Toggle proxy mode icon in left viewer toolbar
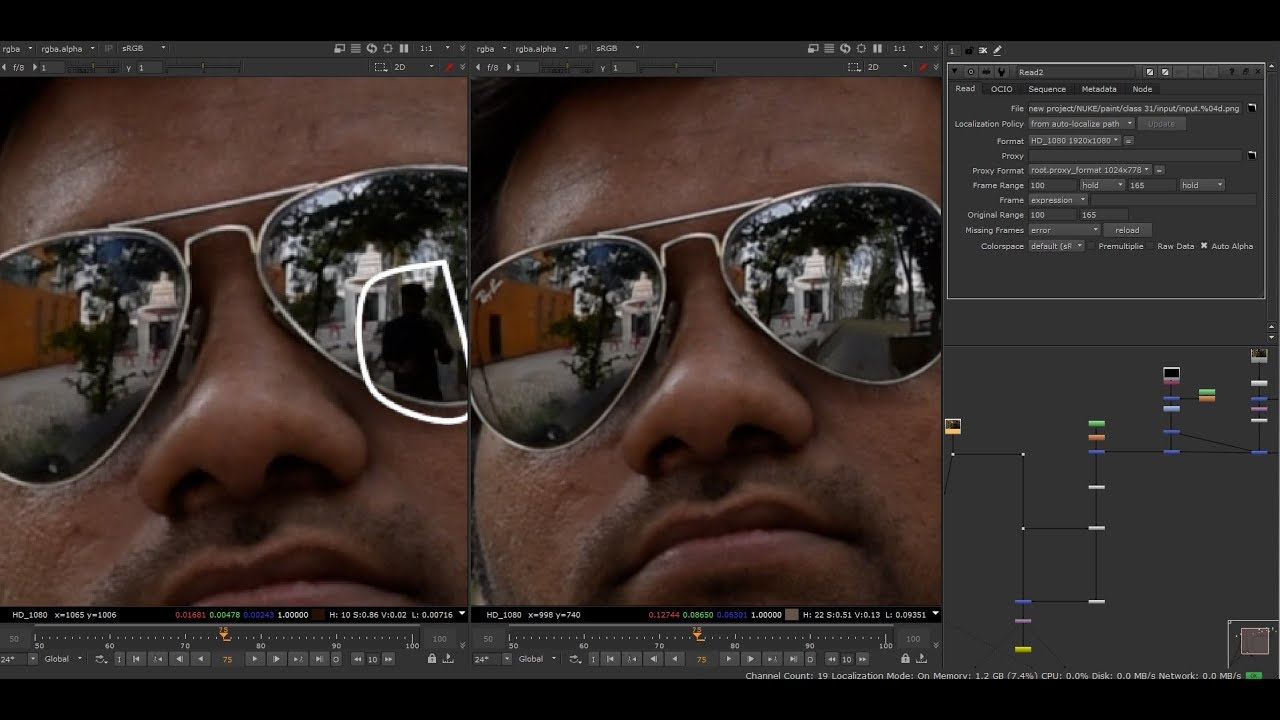1280x720 pixels. tap(339, 48)
